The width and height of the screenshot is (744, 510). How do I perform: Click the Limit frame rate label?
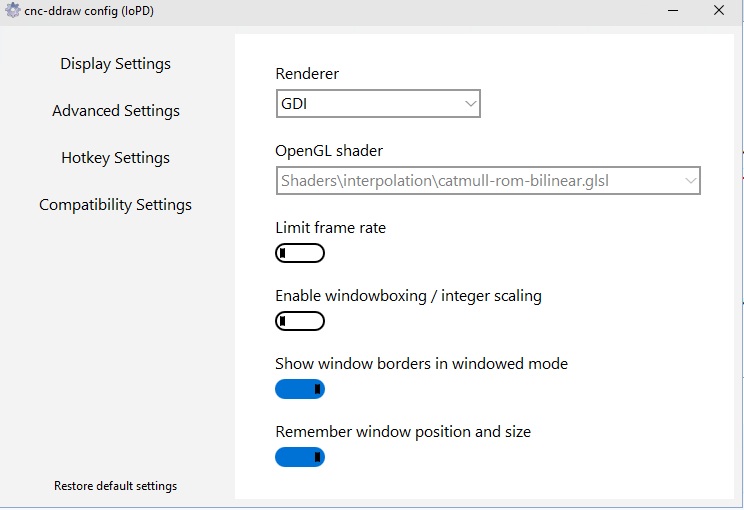(x=330, y=228)
